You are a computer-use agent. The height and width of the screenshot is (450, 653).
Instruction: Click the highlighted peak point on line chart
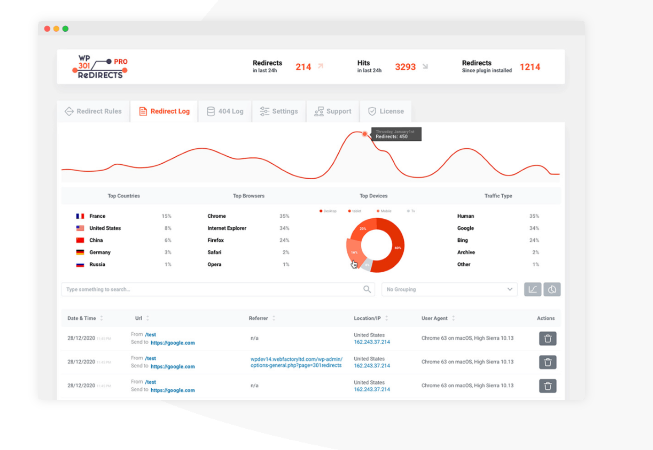tap(365, 134)
